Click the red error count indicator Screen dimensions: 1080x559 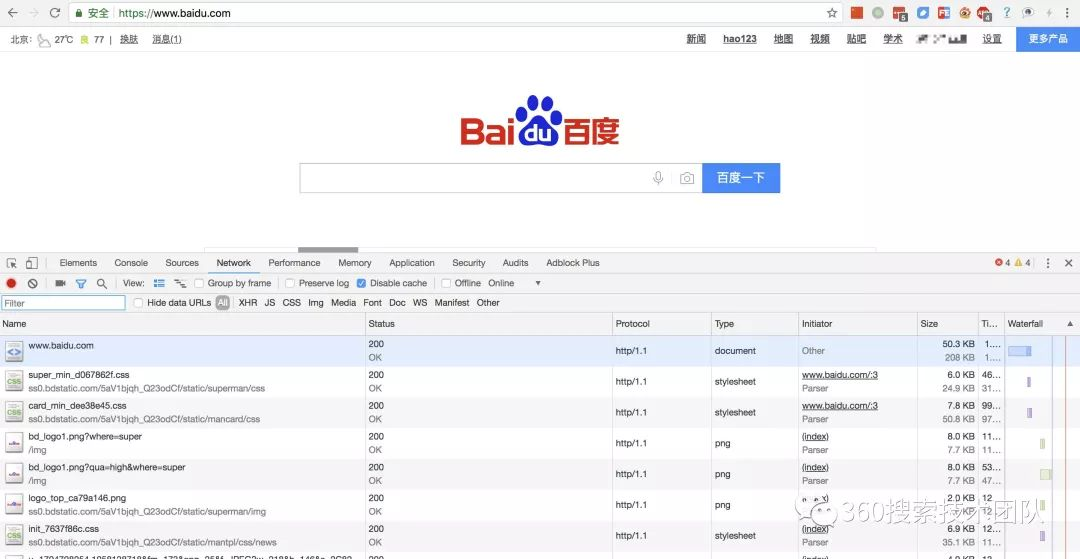[1002, 263]
